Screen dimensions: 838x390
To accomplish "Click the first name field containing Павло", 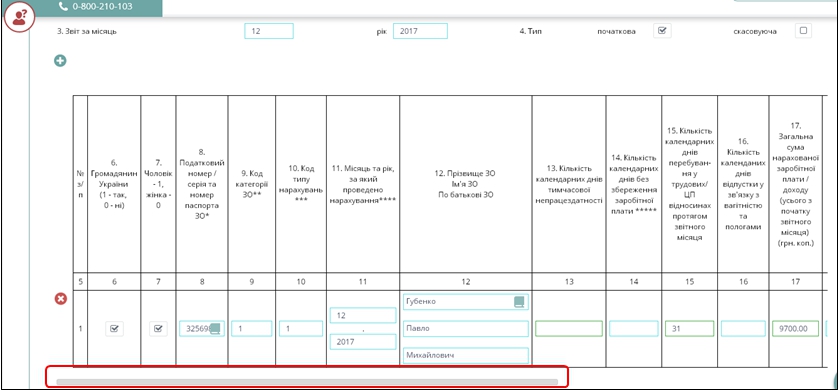I will click(x=465, y=329).
